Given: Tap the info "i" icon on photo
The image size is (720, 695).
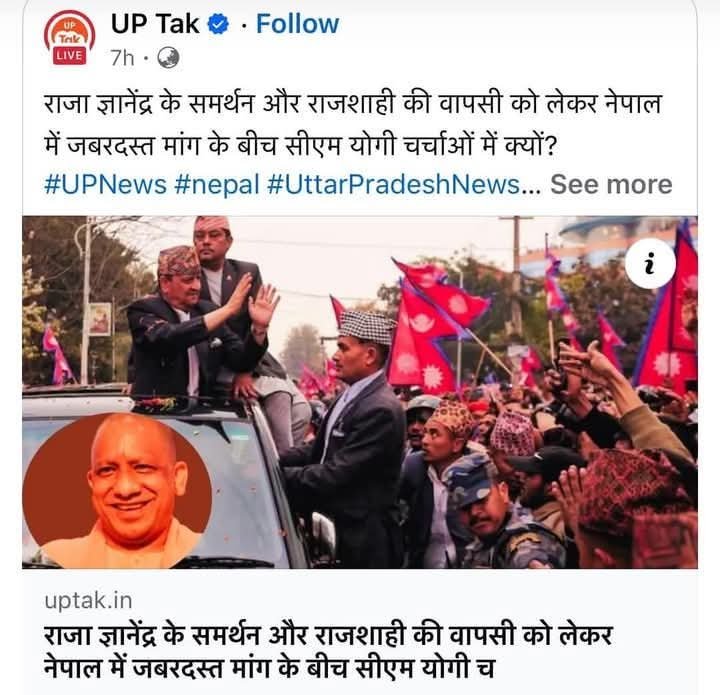Looking at the screenshot, I should [650, 264].
